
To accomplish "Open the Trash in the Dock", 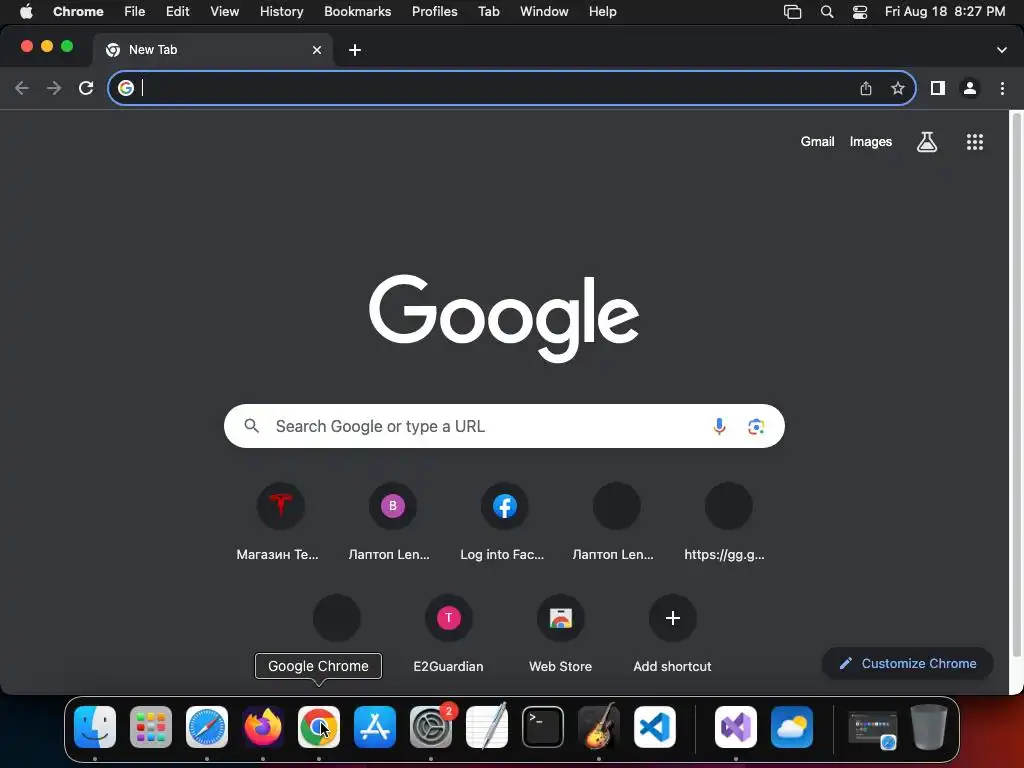I will pyautogui.click(x=929, y=727).
